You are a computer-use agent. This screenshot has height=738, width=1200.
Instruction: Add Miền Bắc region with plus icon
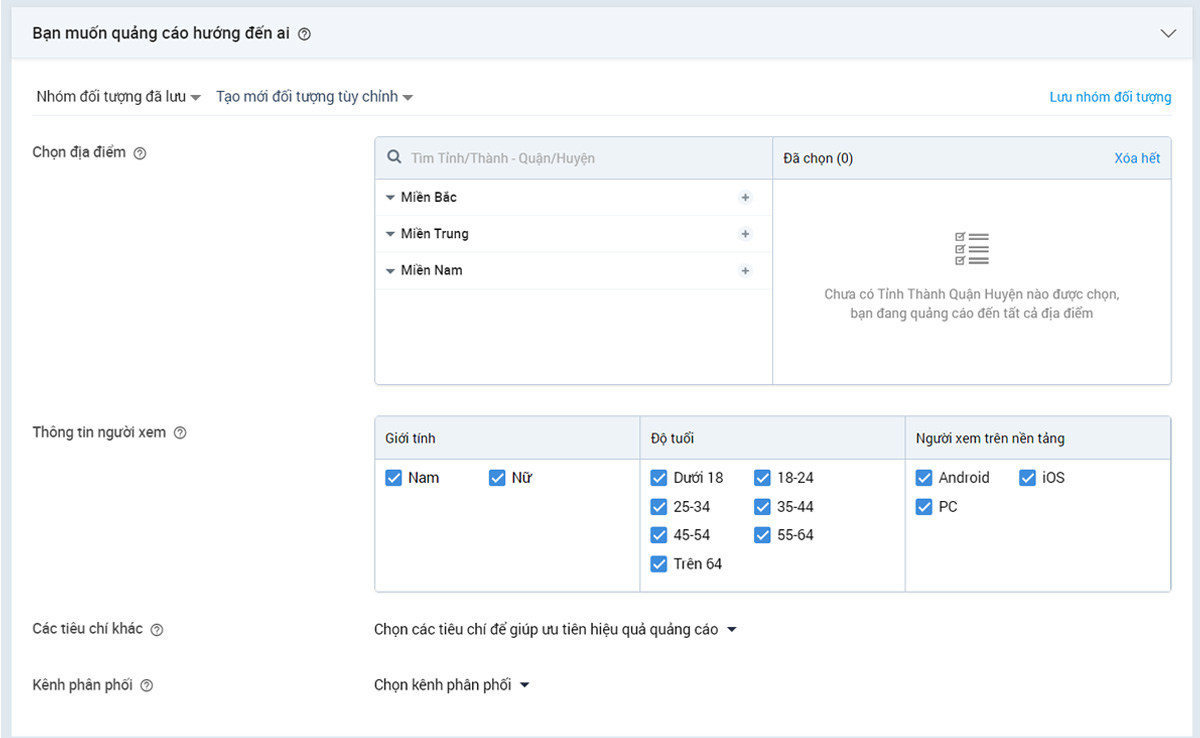pos(745,198)
